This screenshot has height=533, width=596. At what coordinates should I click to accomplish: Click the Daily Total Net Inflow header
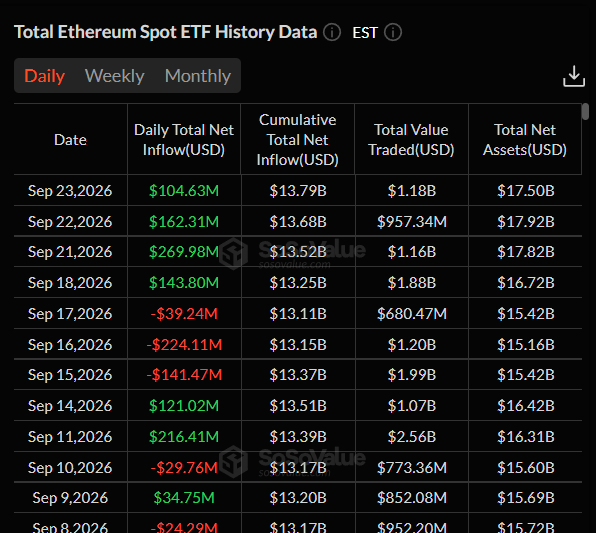(x=184, y=140)
